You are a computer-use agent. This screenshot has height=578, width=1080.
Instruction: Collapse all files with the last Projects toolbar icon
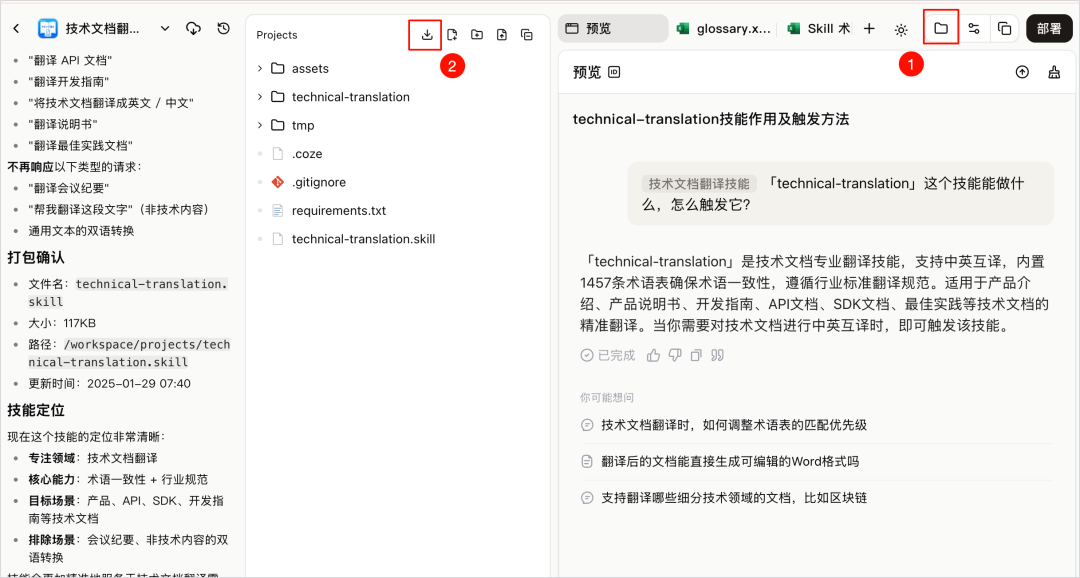point(527,34)
